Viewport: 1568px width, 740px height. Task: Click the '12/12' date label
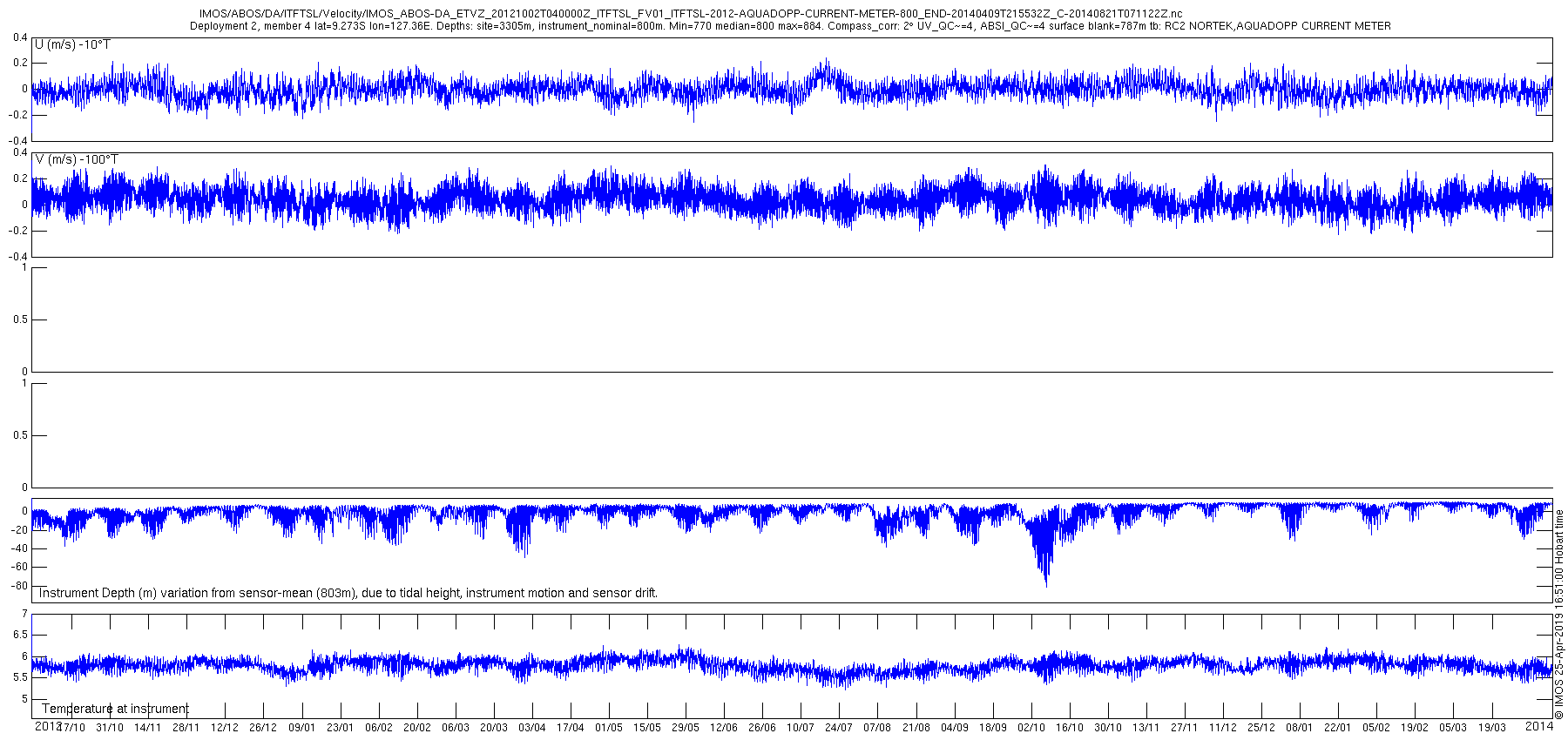click(225, 728)
